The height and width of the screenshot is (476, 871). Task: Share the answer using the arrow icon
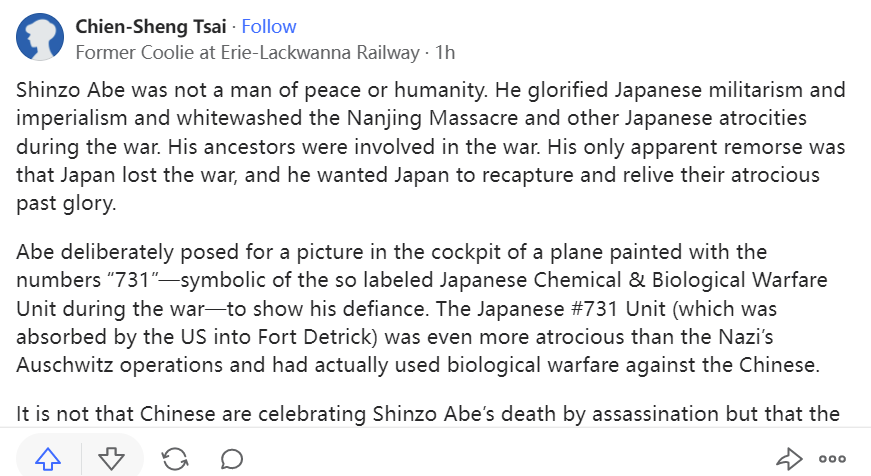[x=790, y=458]
